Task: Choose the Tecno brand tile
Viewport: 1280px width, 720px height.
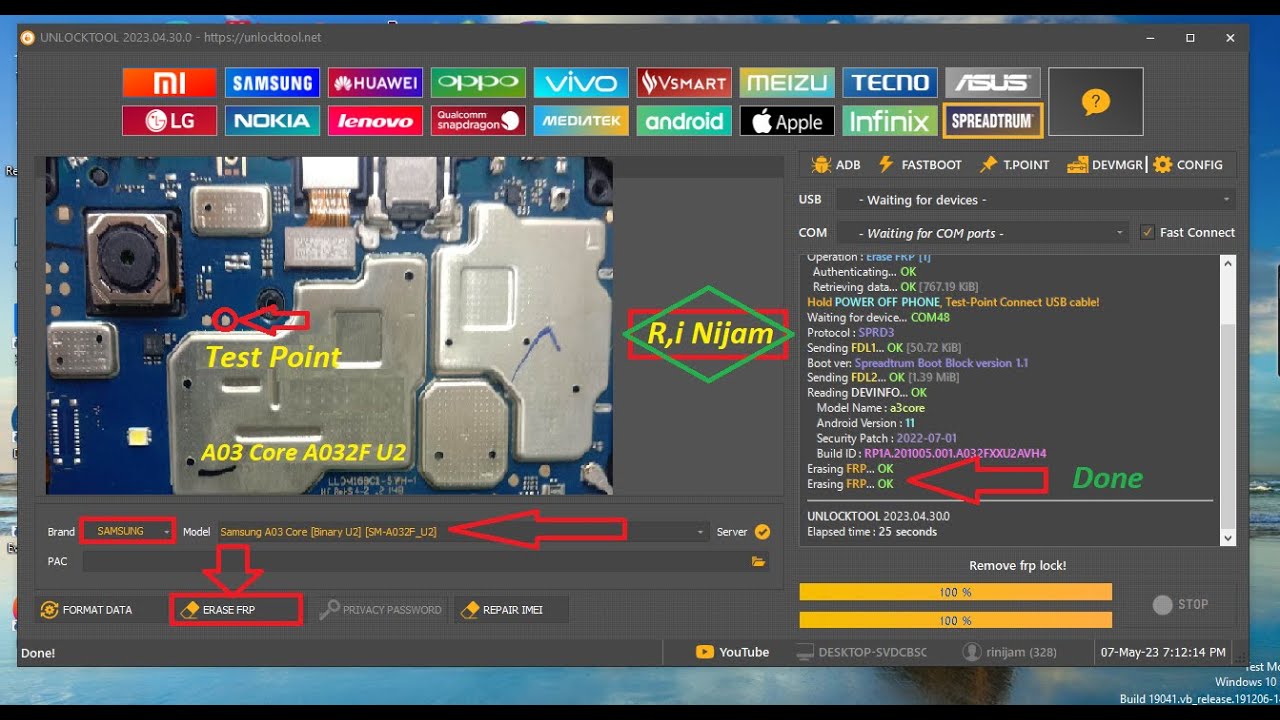Action: 890,82
